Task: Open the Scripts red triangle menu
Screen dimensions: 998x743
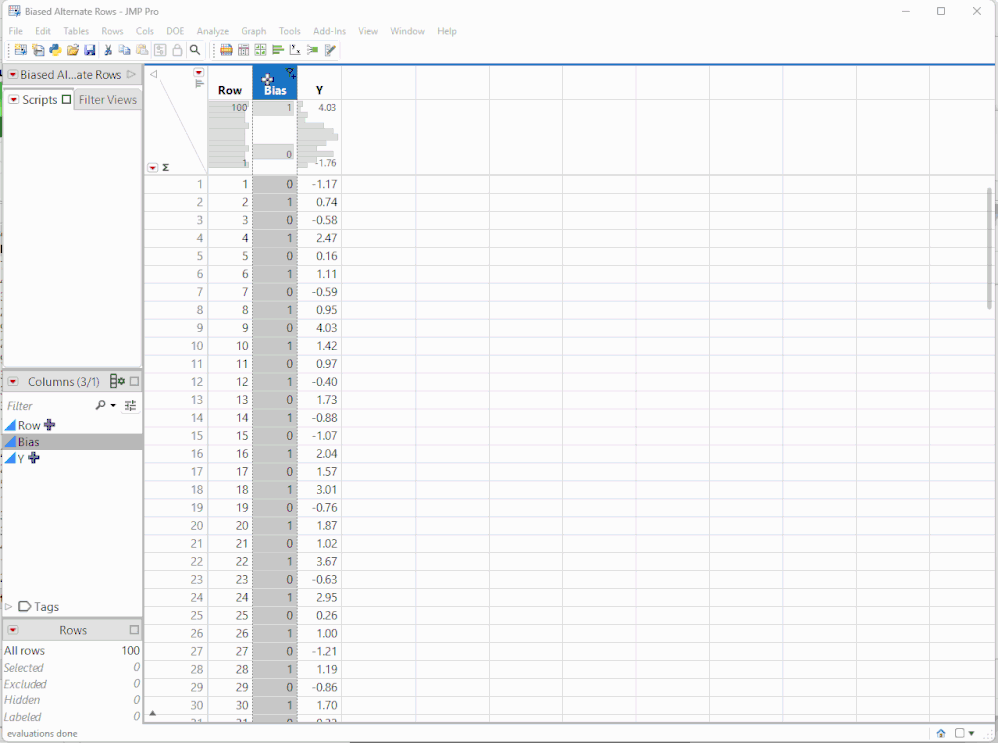Action: point(13,100)
